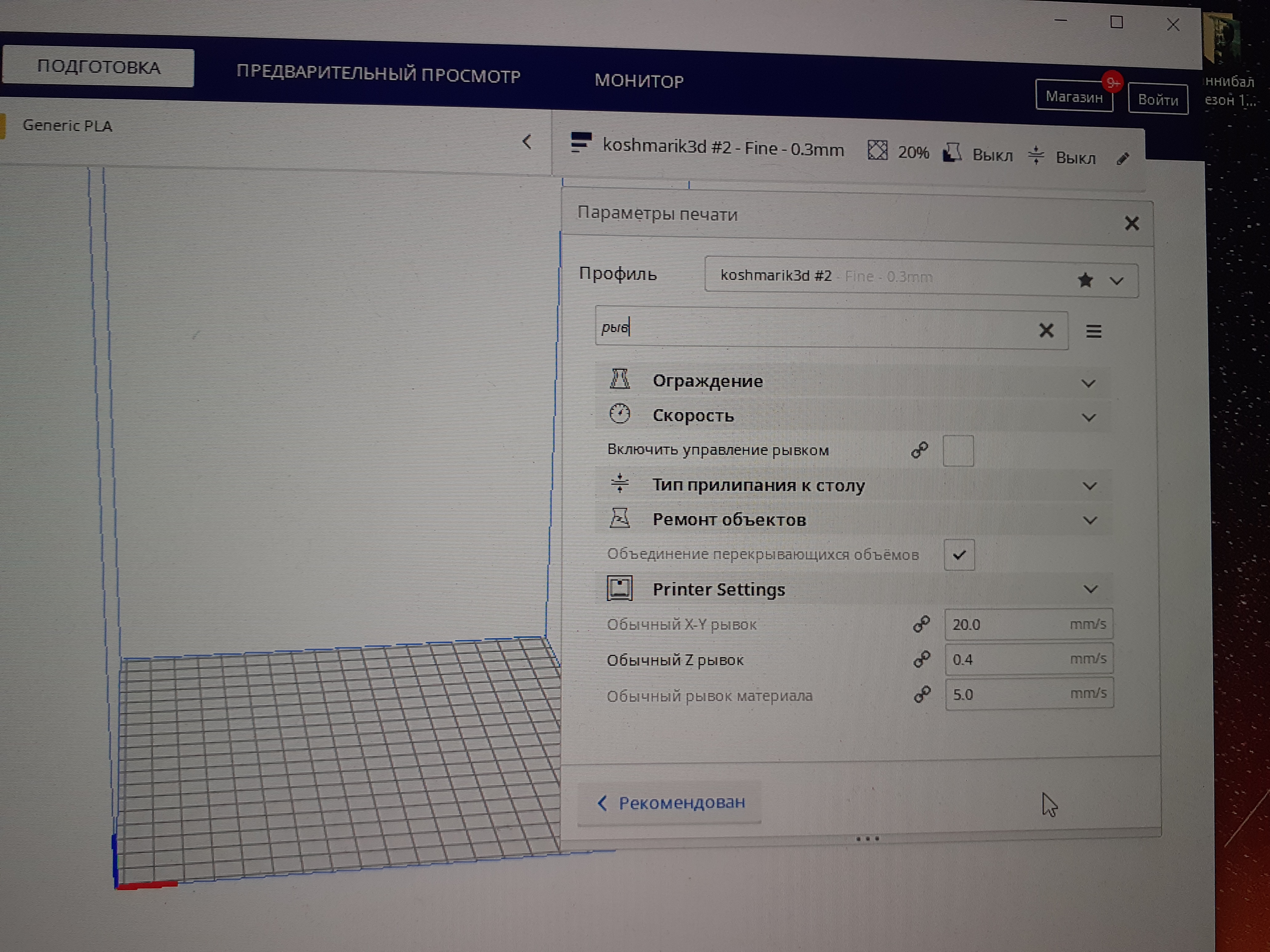Open the МОНИТОР tab
Viewport: 1270px width, 952px height.
point(638,81)
